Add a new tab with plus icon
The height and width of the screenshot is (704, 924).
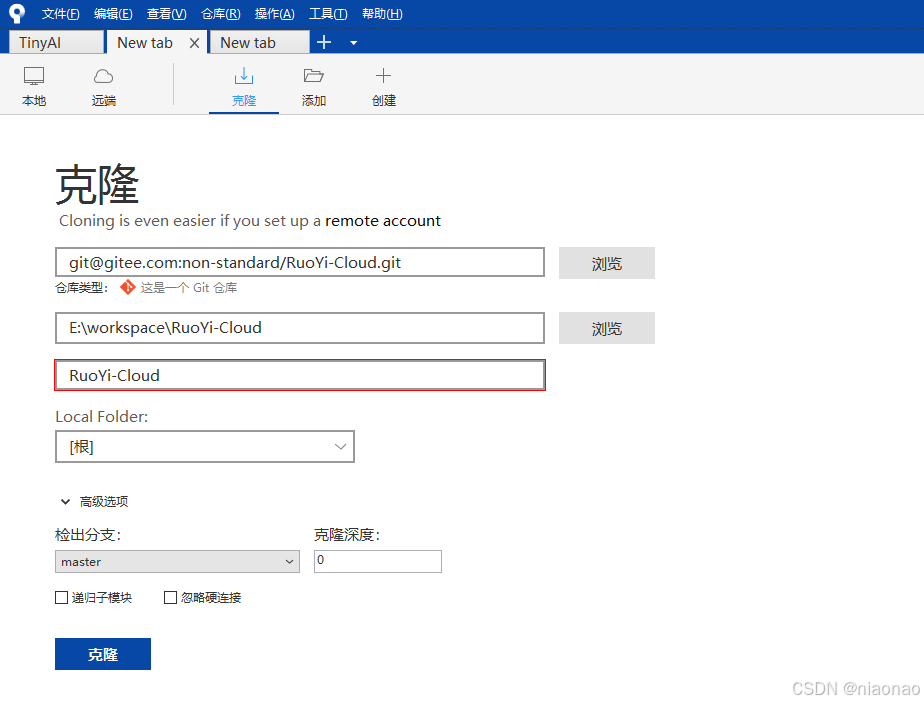(324, 42)
